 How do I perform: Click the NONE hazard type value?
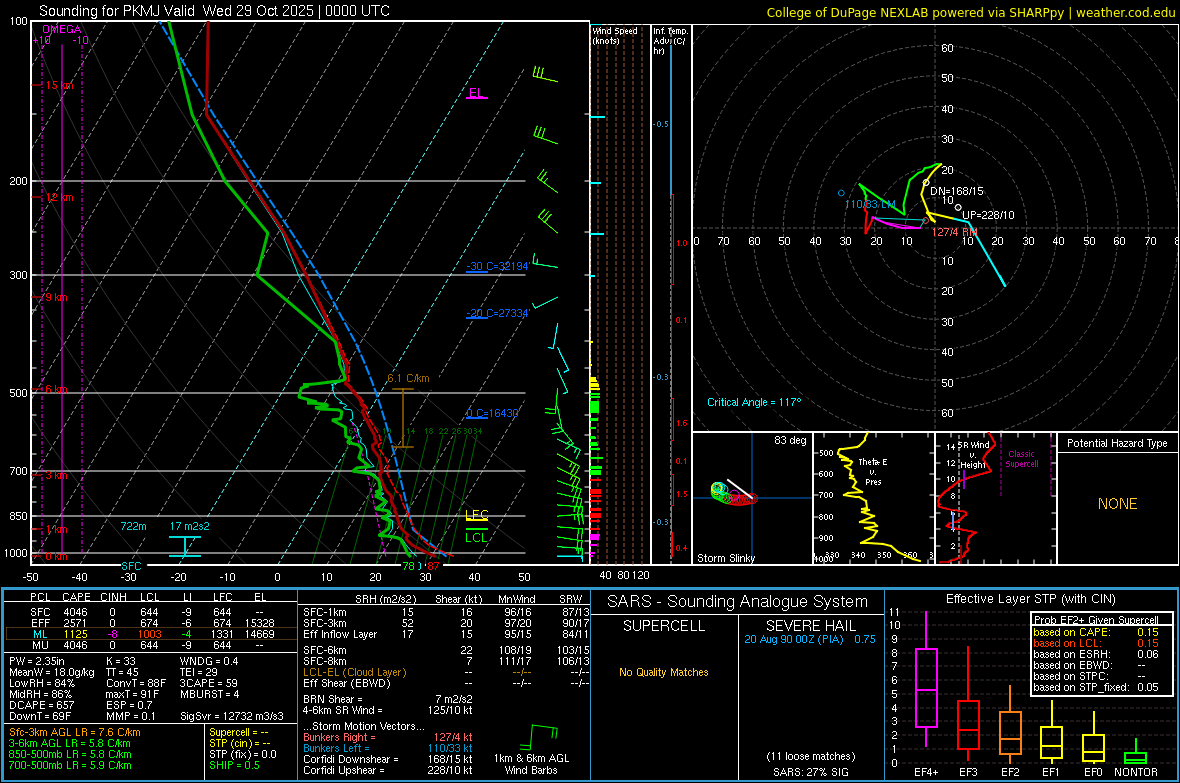click(1117, 504)
